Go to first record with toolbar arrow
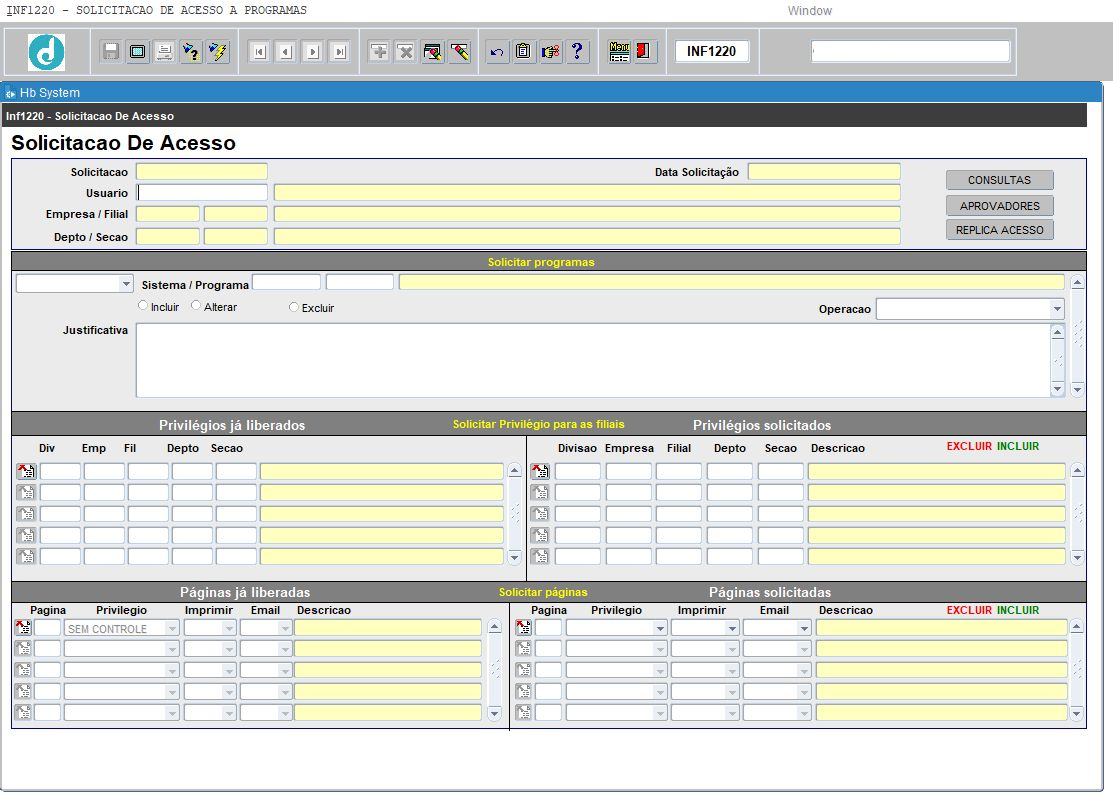The height and width of the screenshot is (796, 1113). (260, 51)
